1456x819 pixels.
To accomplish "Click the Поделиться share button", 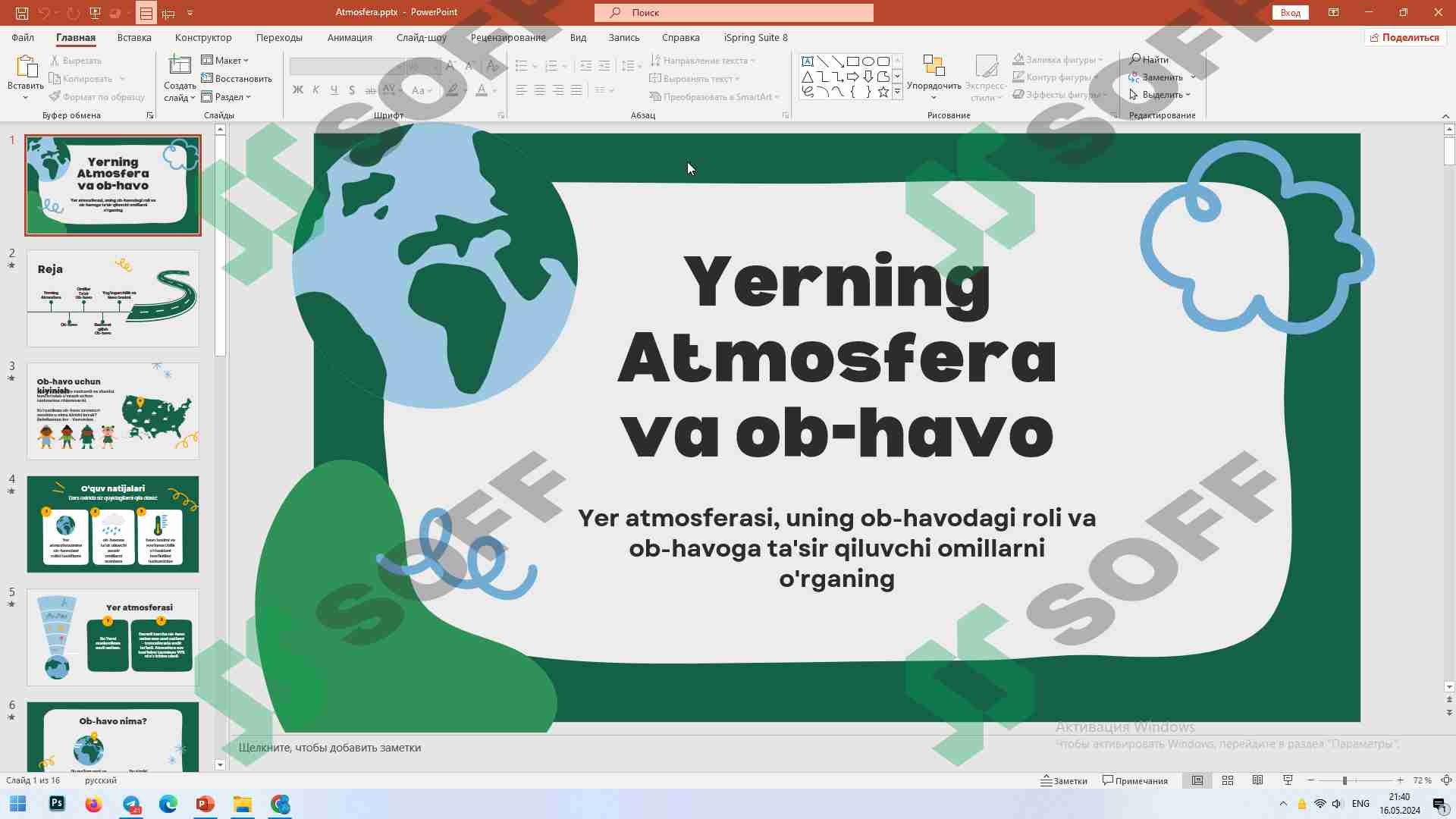I will pos(1404,37).
